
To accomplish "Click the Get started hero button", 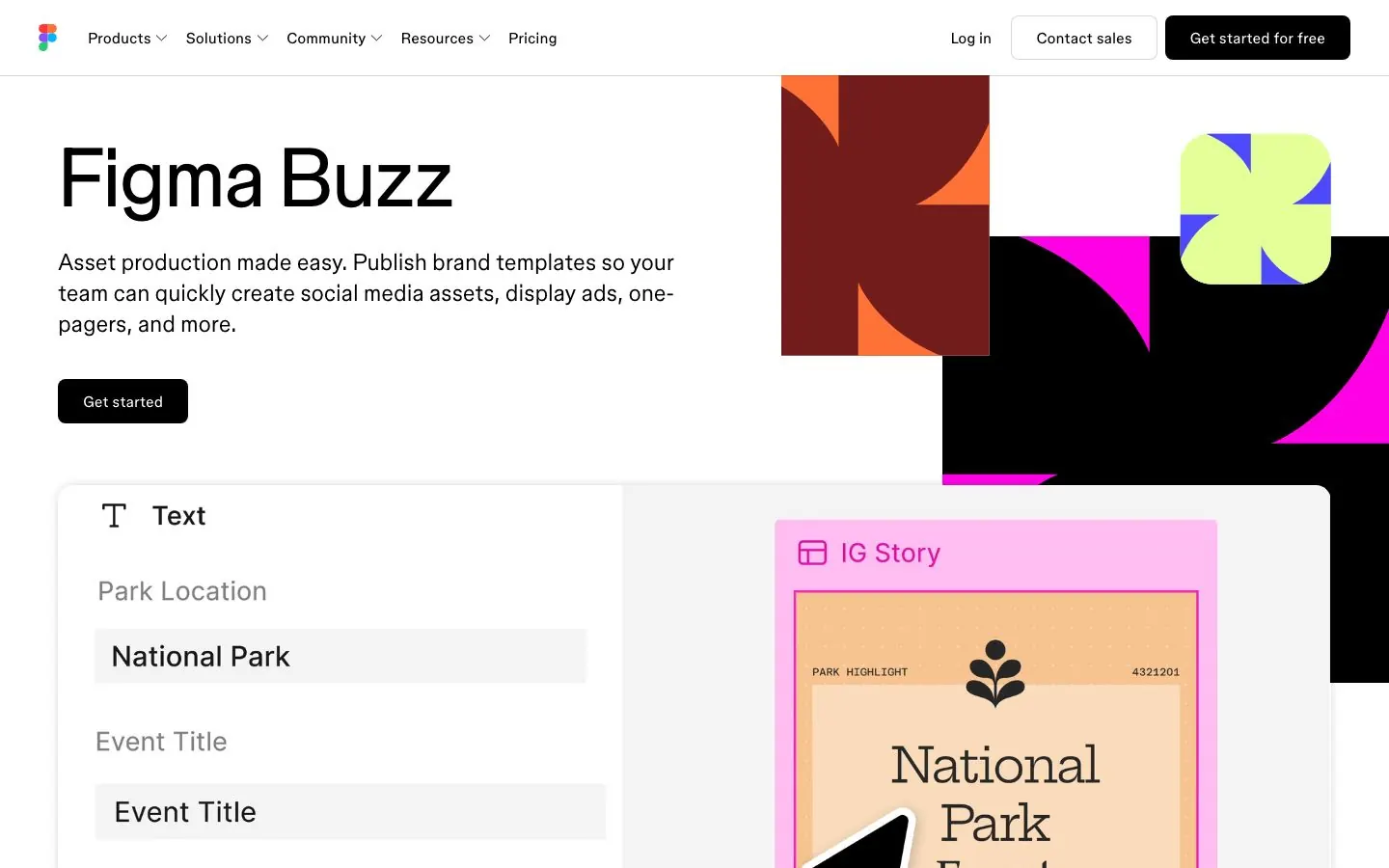I will (123, 401).
